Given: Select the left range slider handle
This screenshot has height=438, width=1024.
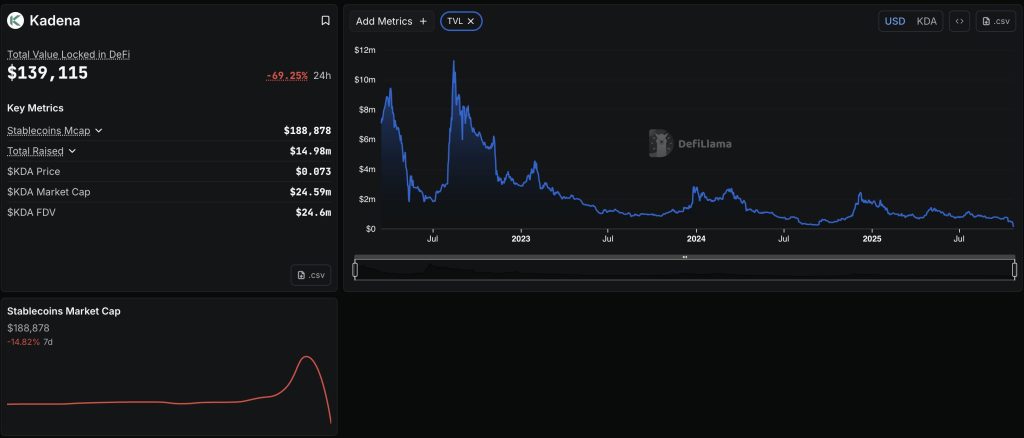Looking at the screenshot, I should pos(355,270).
